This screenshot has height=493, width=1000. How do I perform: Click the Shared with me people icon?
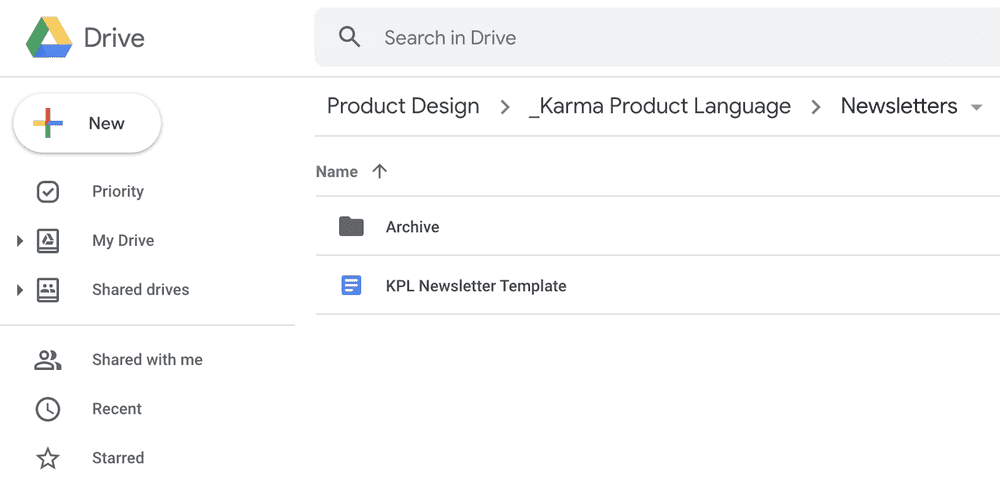pyautogui.click(x=48, y=360)
